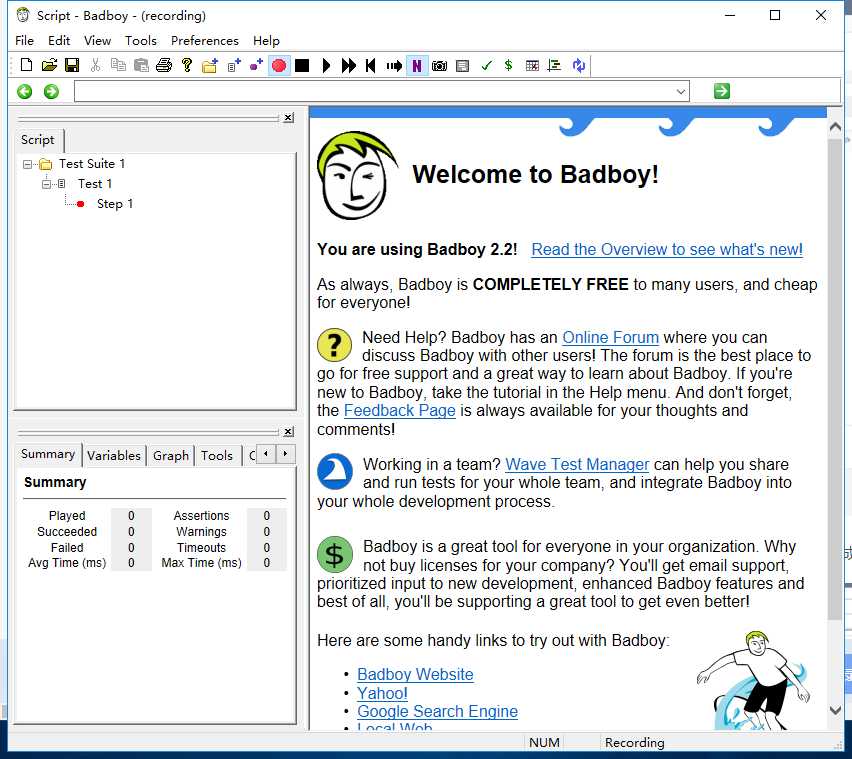Play all with the double triangle button
This screenshot has width=852, height=759.
[349, 66]
